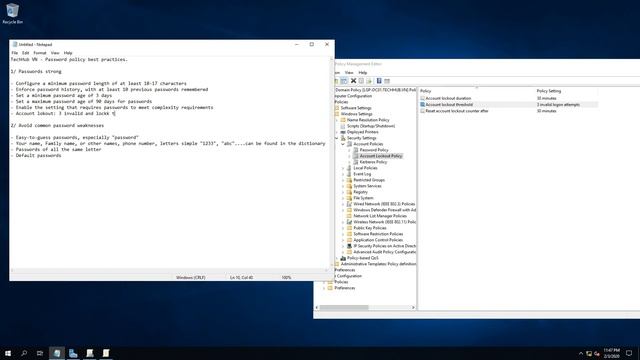Open the View menu in Policy Management Editor
This screenshot has width=640, height=360.
coord(349,73)
